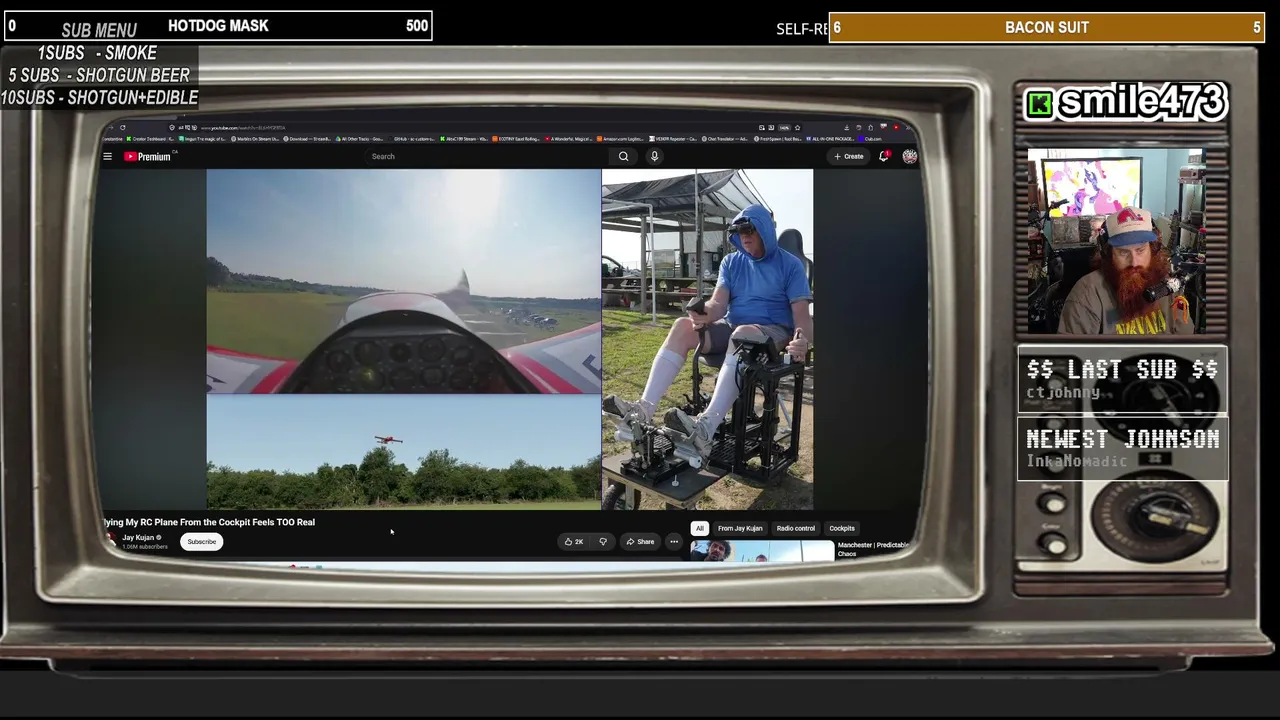Open the Manchester recommended video thumbnail

click(761, 550)
